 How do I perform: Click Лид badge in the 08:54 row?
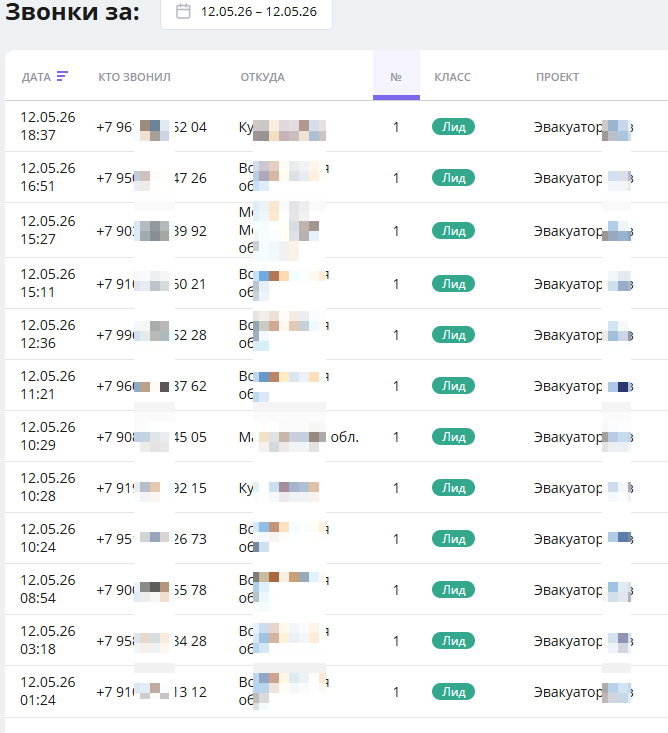453,589
